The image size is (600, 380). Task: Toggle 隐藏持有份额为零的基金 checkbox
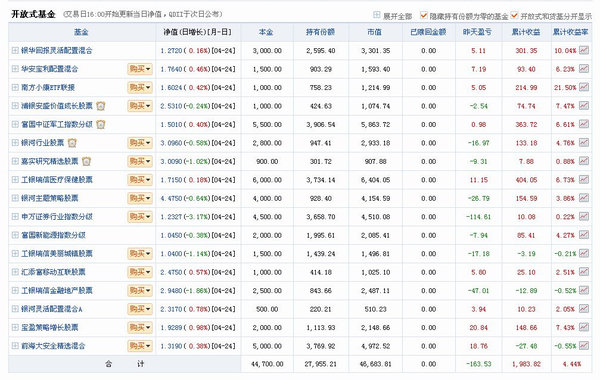(423, 15)
